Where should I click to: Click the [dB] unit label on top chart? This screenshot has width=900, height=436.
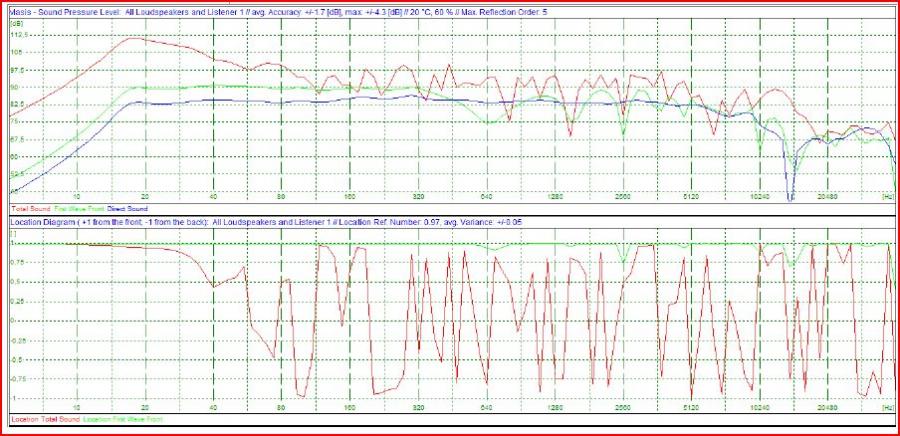(15, 22)
